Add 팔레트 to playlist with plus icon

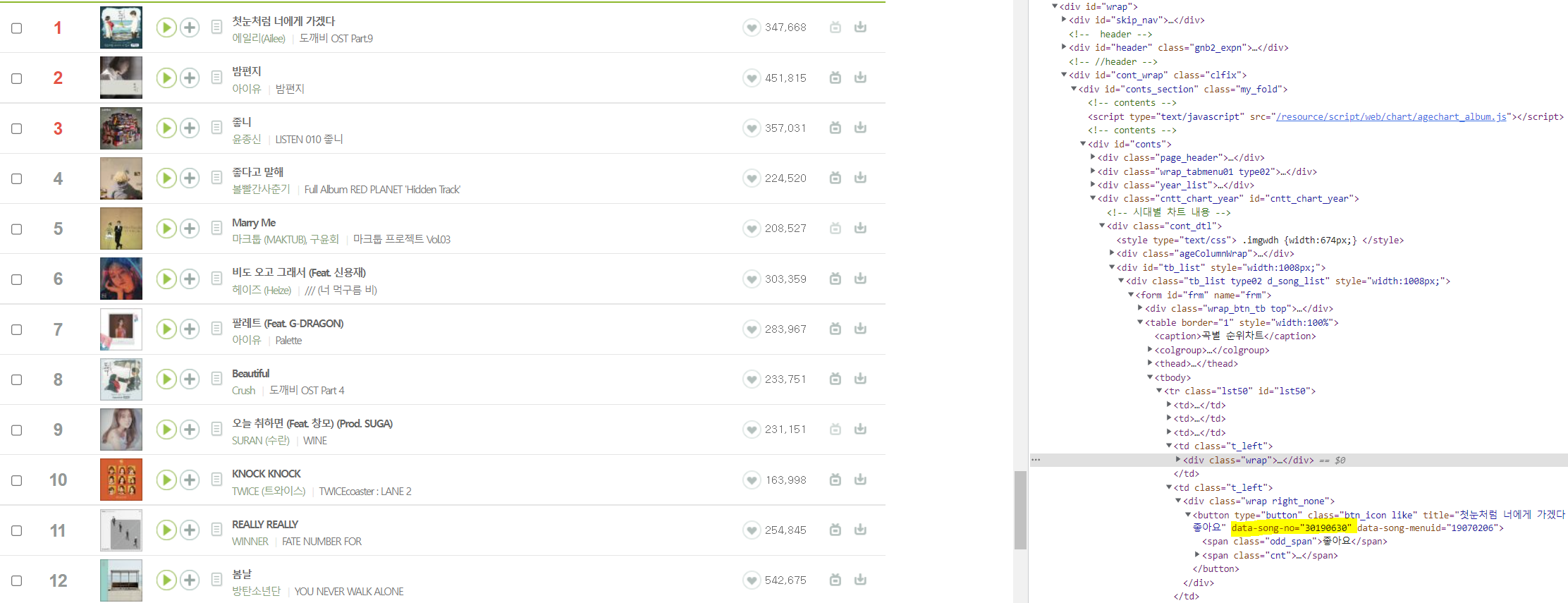click(x=190, y=329)
